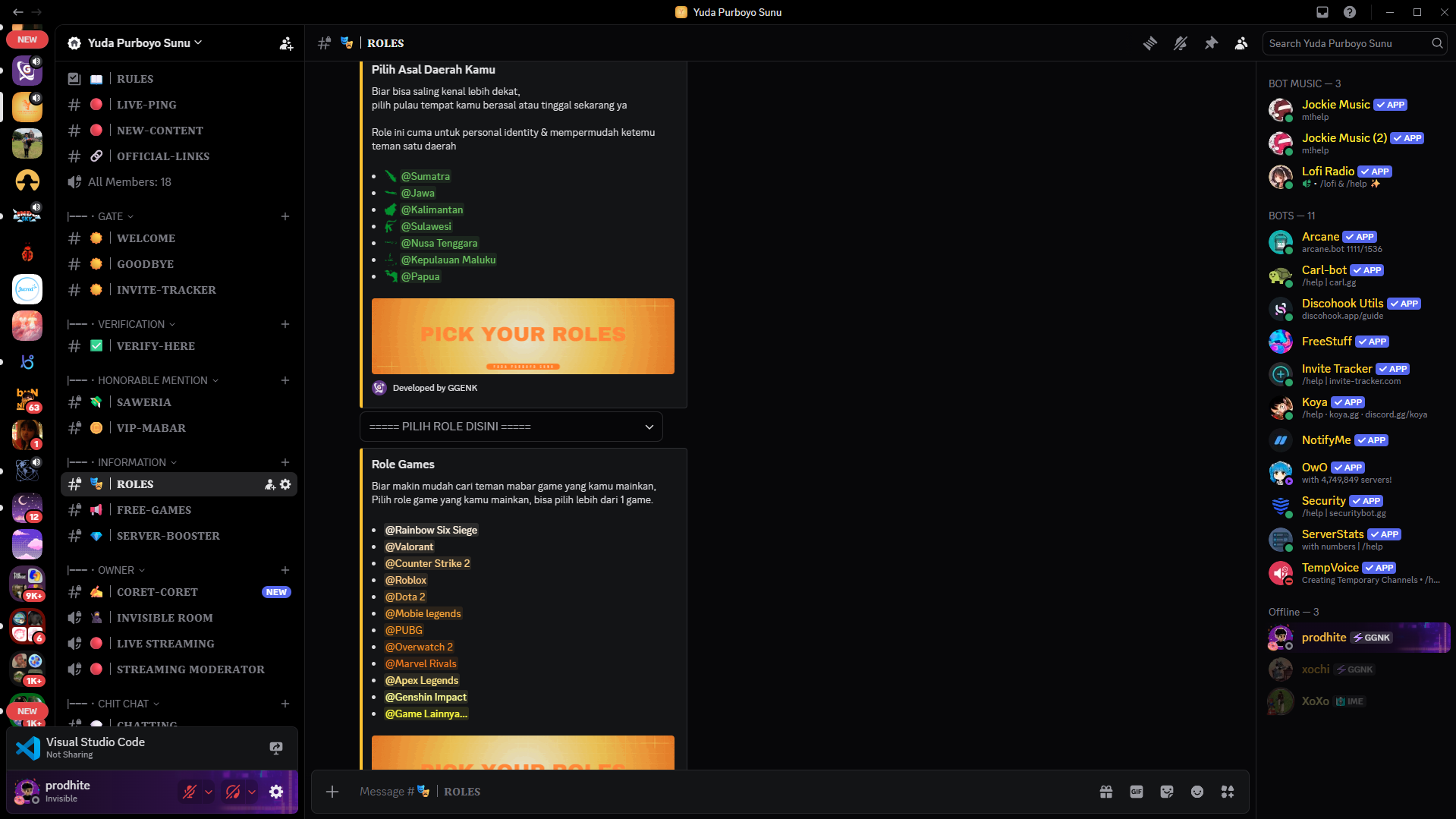Collapse the VERIFICATION category
Image resolution: width=1456 pixels, height=819 pixels.
pos(121,324)
